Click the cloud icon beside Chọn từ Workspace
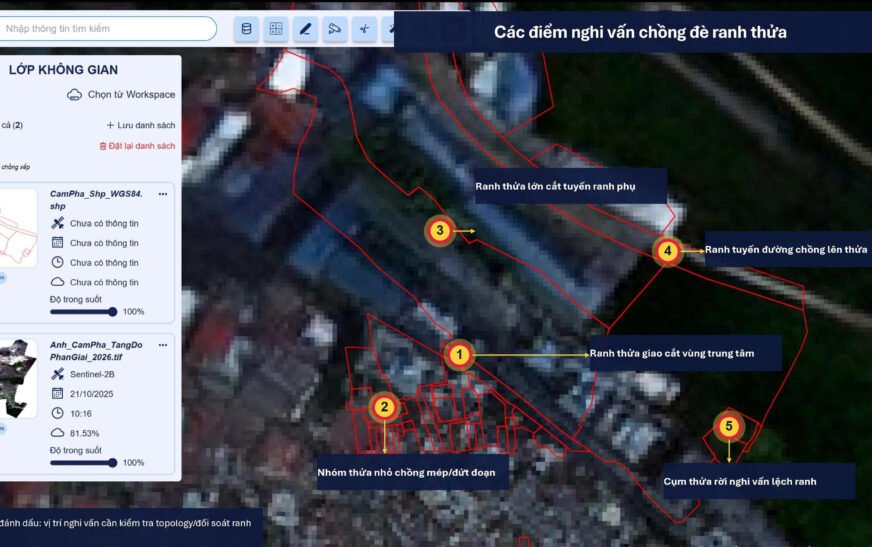This screenshot has width=872, height=547. (x=75, y=95)
